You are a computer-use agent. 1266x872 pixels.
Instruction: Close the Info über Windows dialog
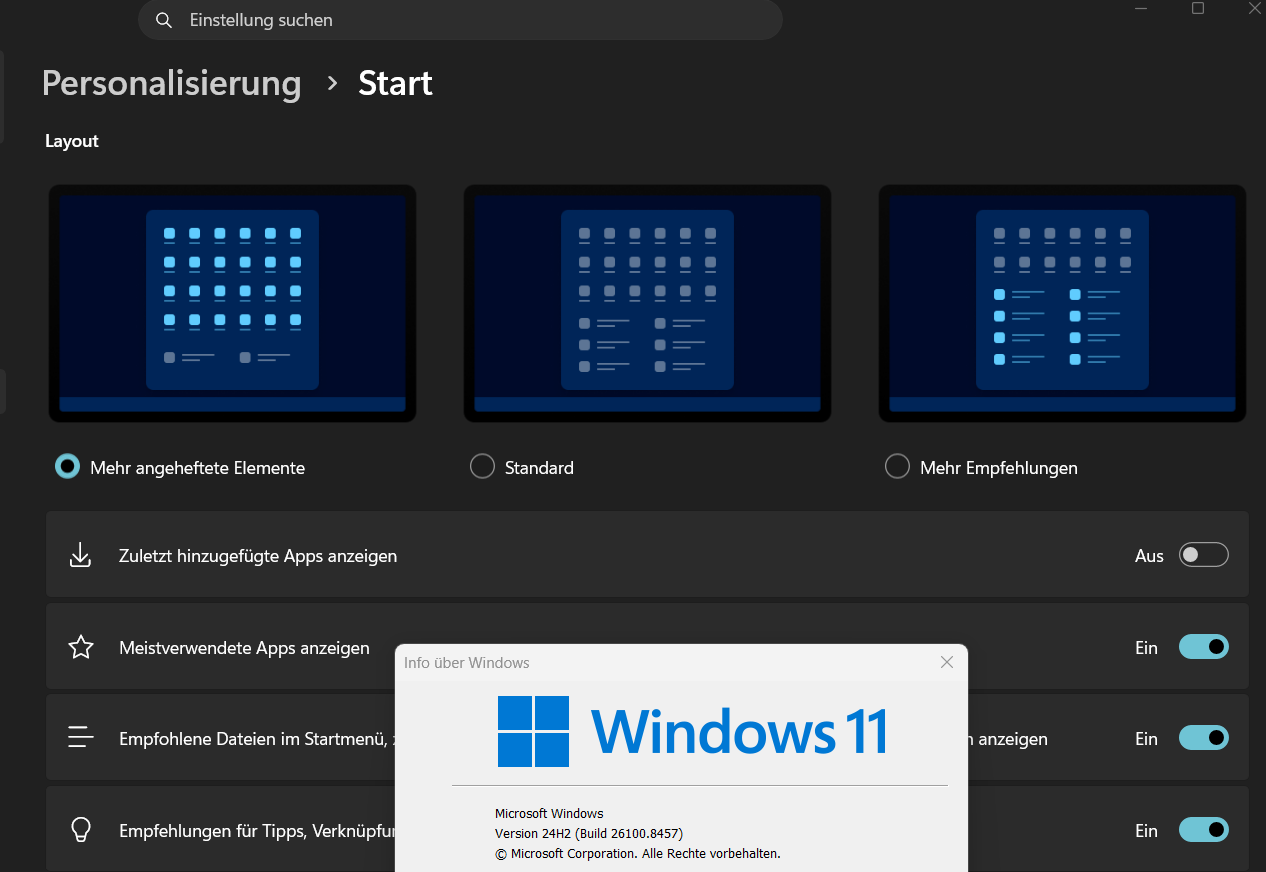(x=947, y=662)
